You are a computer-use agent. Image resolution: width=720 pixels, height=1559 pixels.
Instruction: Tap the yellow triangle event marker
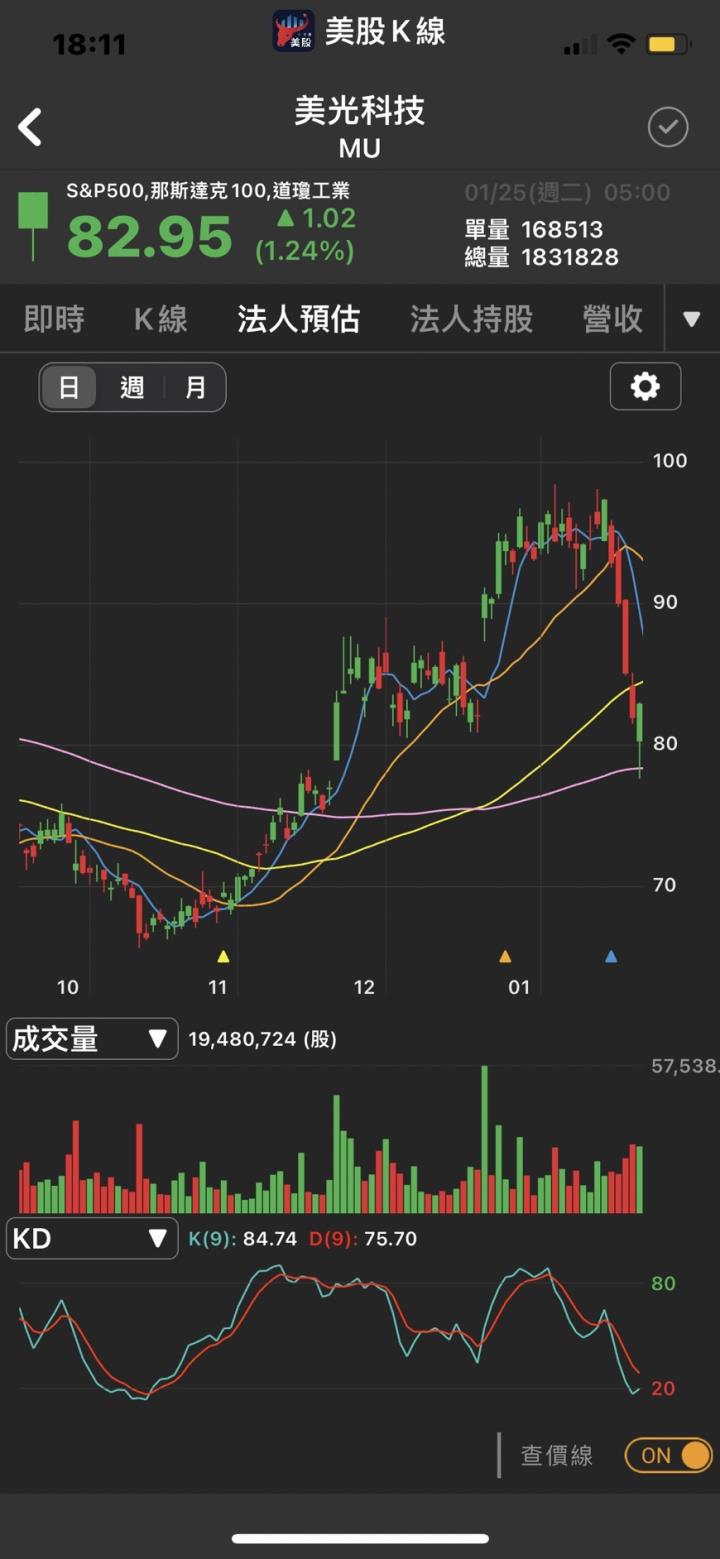click(x=223, y=957)
